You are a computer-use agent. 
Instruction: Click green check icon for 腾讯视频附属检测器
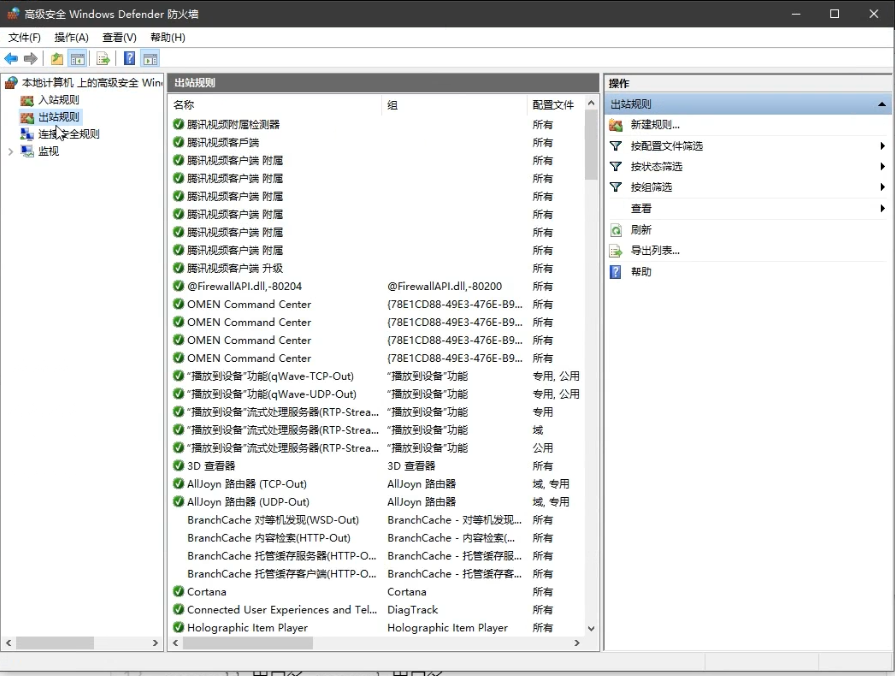tap(179, 124)
